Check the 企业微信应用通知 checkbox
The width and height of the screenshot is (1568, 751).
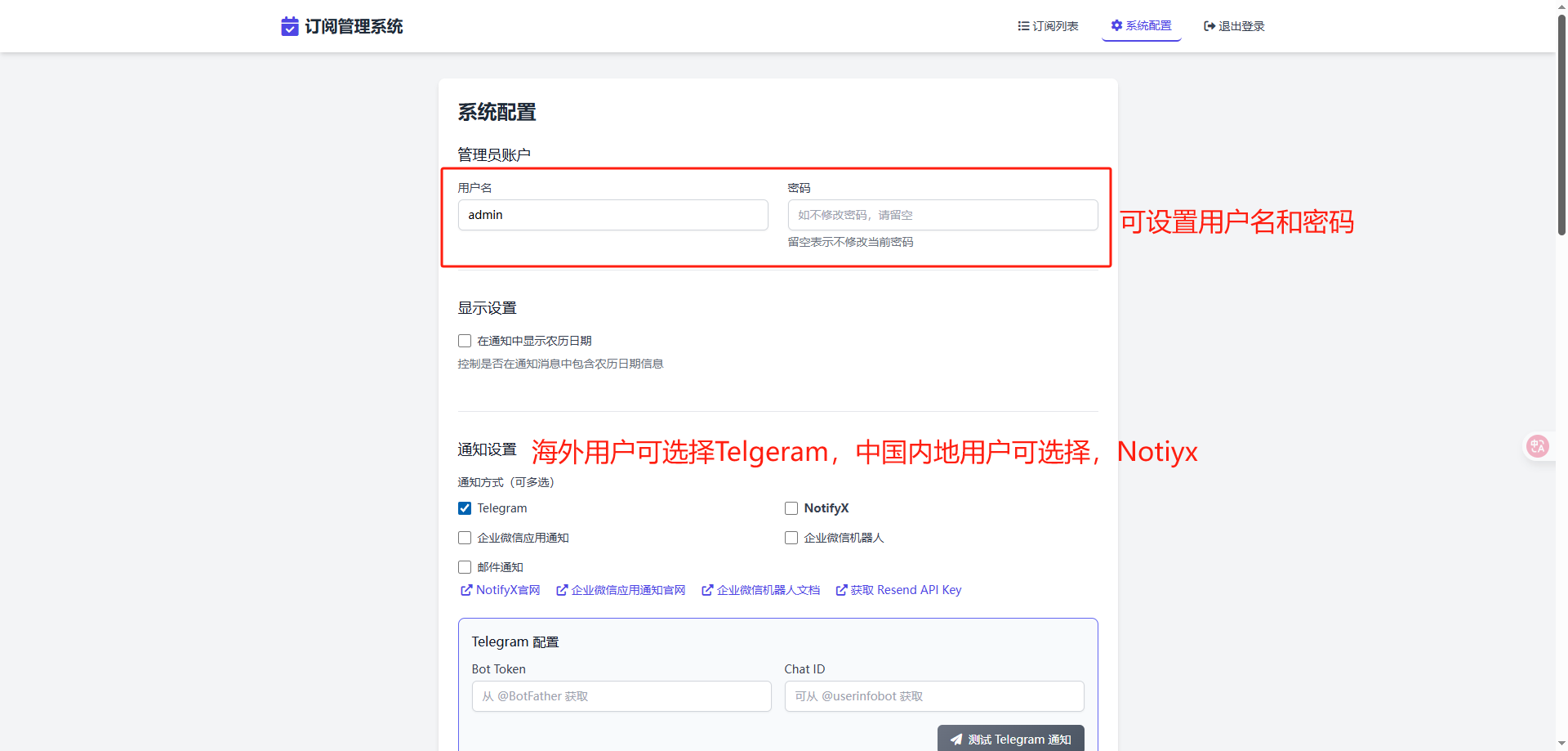(x=465, y=538)
